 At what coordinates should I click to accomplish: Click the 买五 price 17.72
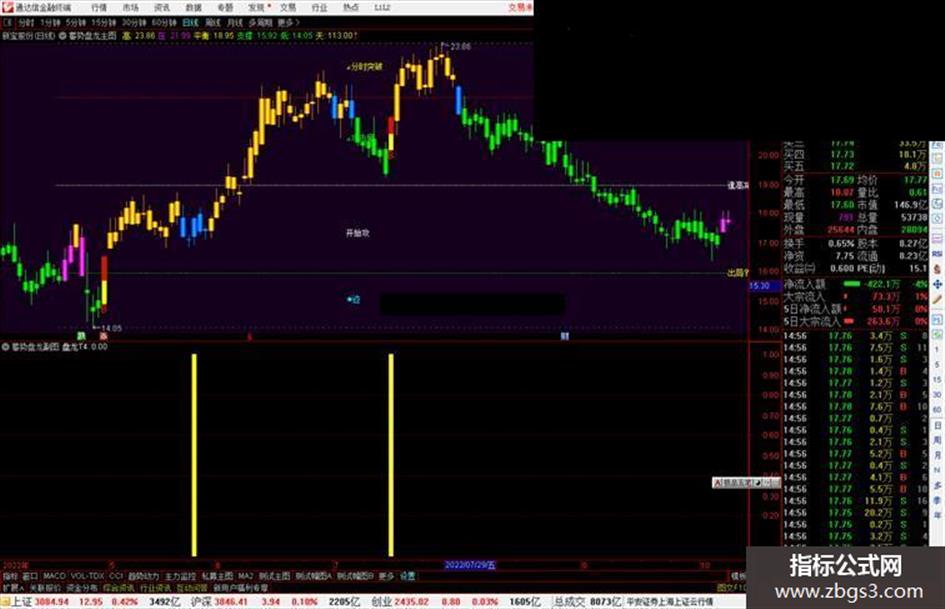[842, 166]
